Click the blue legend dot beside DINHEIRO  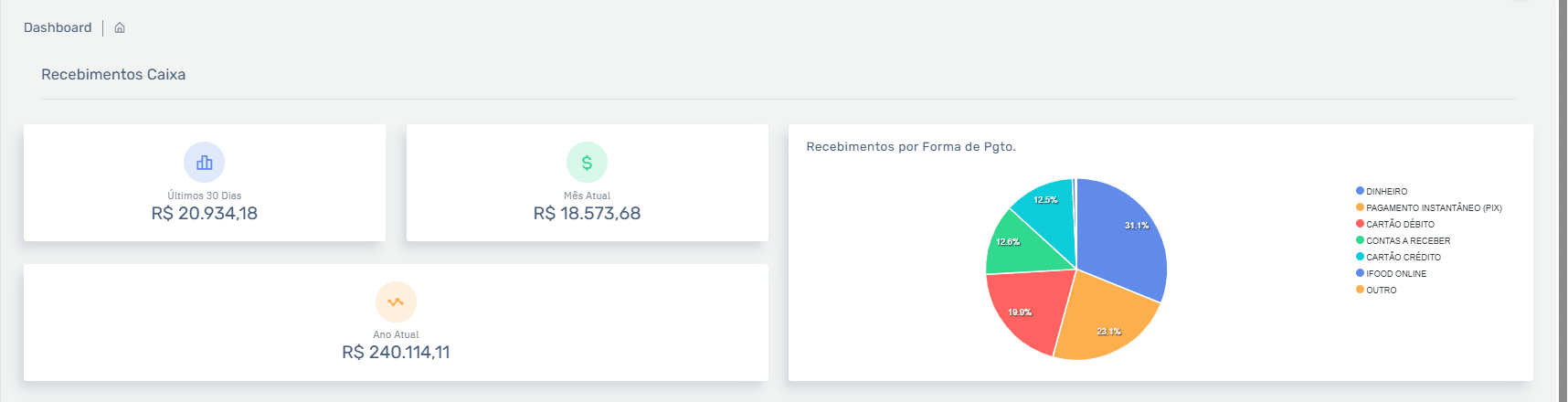coord(1360,191)
